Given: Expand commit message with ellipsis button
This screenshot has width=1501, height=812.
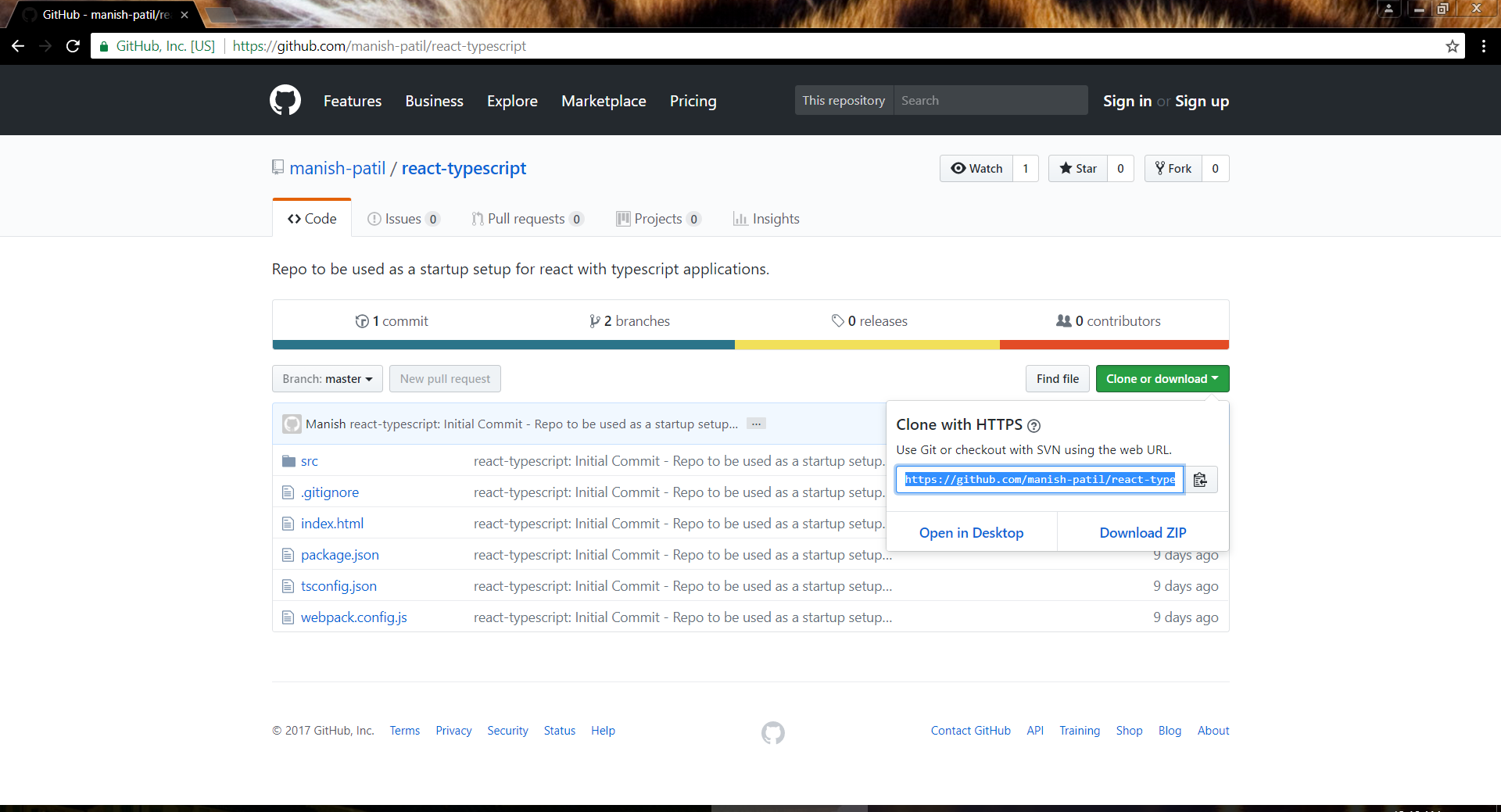Looking at the screenshot, I should tap(756, 424).
